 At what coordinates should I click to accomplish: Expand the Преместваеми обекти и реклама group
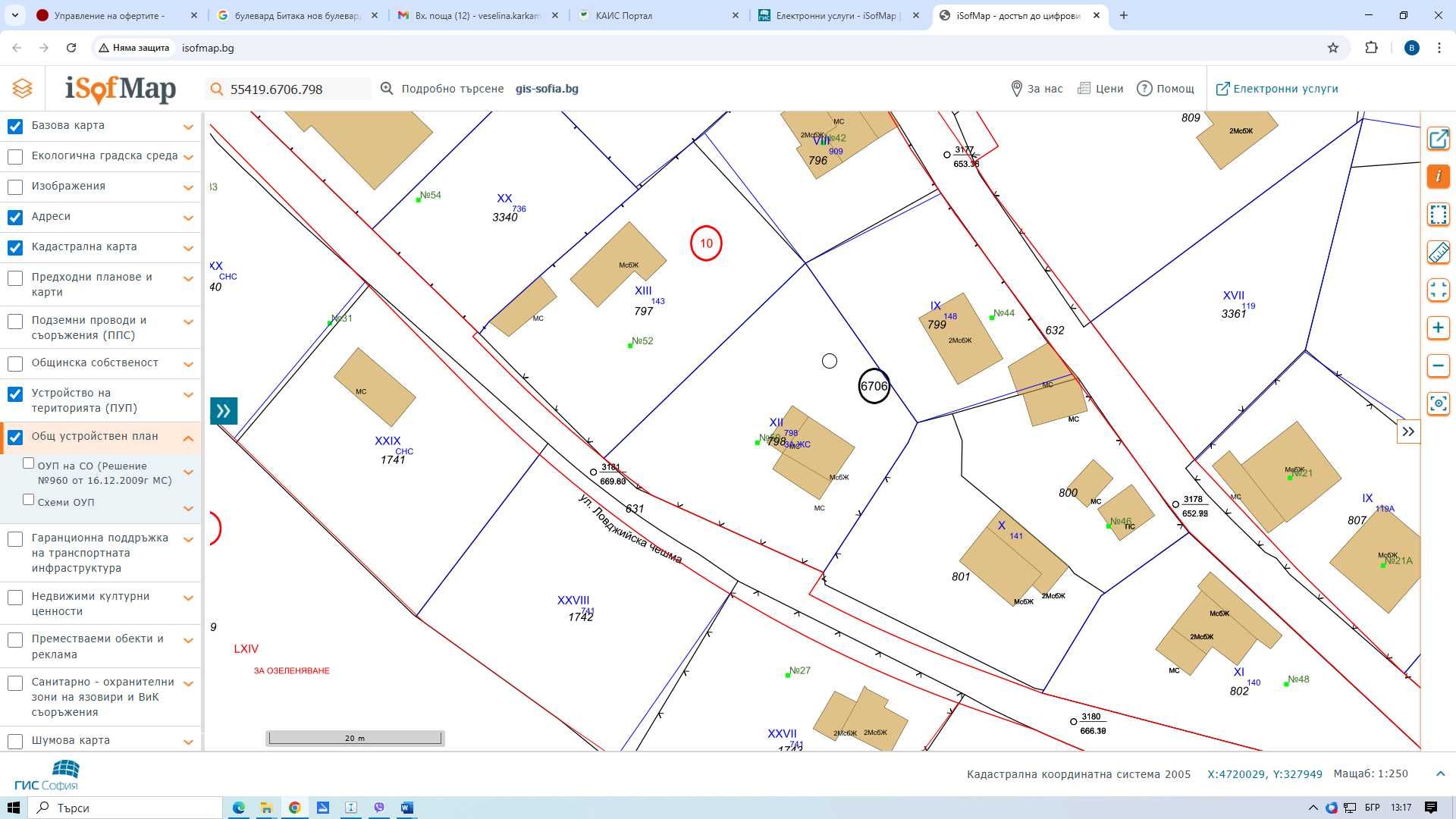[188, 640]
